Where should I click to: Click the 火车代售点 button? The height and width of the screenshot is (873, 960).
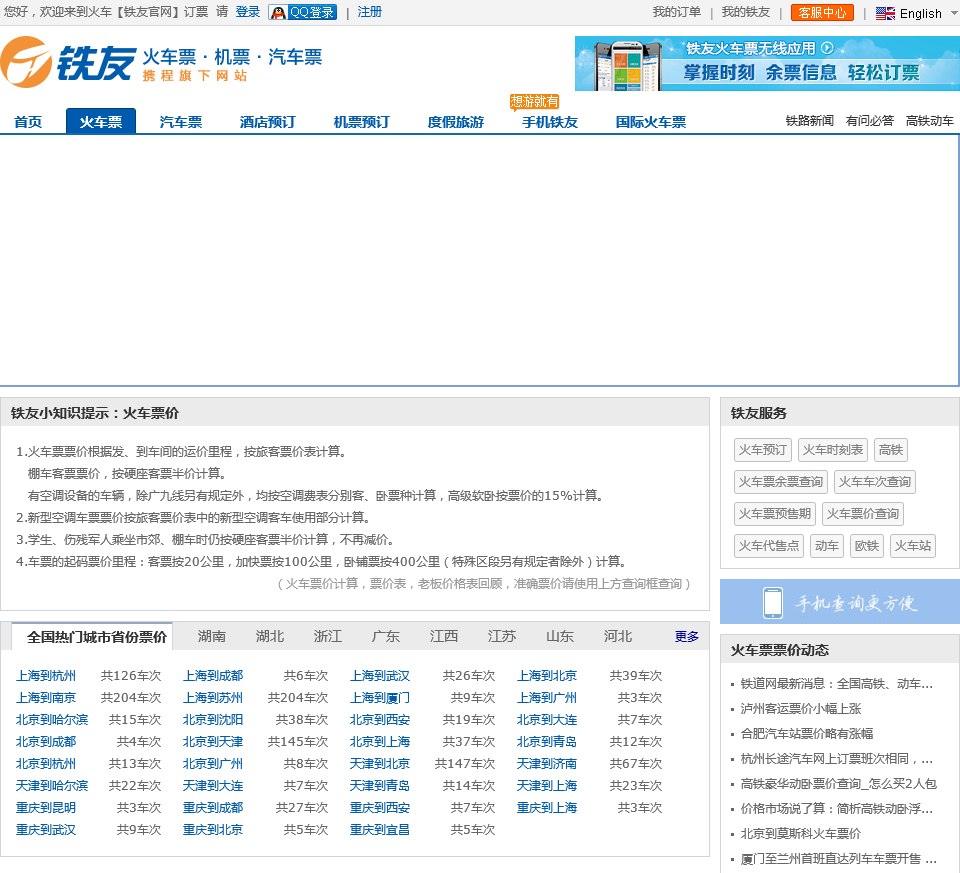click(x=769, y=545)
